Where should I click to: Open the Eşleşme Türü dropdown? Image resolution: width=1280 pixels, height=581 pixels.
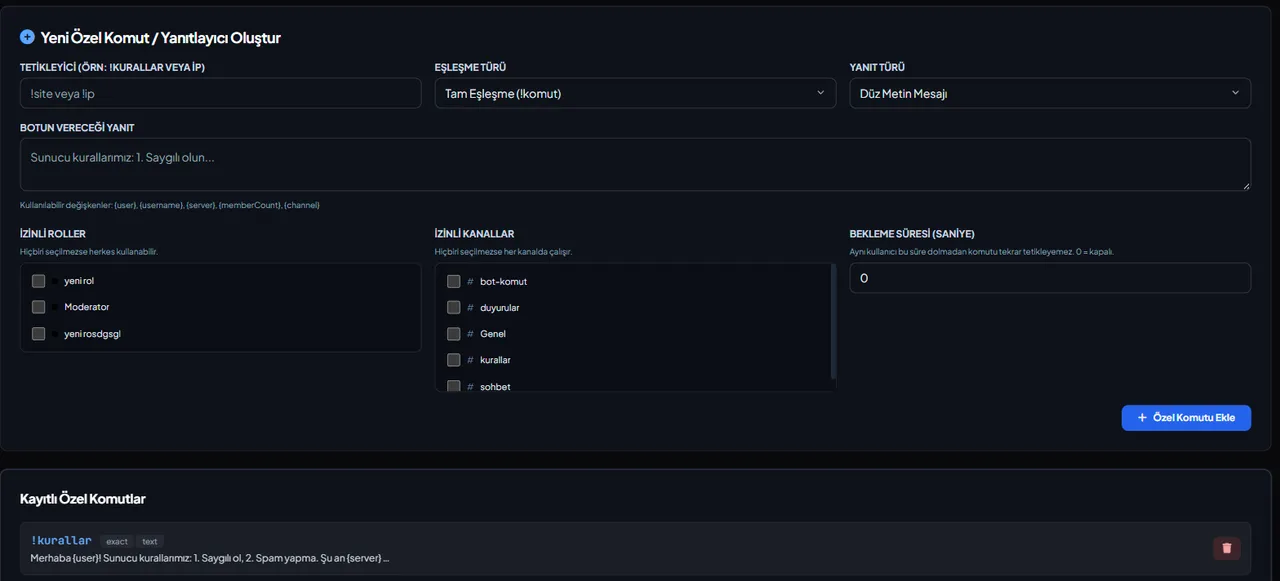point(635,93)
